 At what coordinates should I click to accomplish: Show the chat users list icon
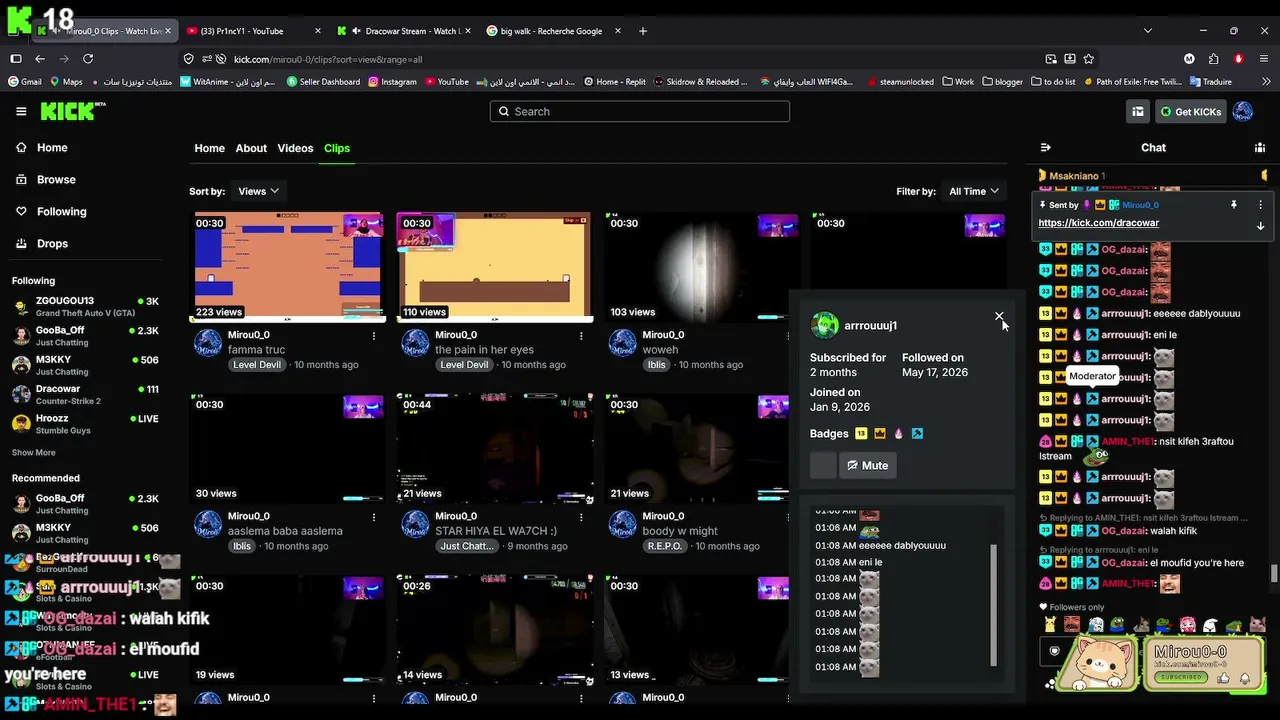coord(1260,148)
